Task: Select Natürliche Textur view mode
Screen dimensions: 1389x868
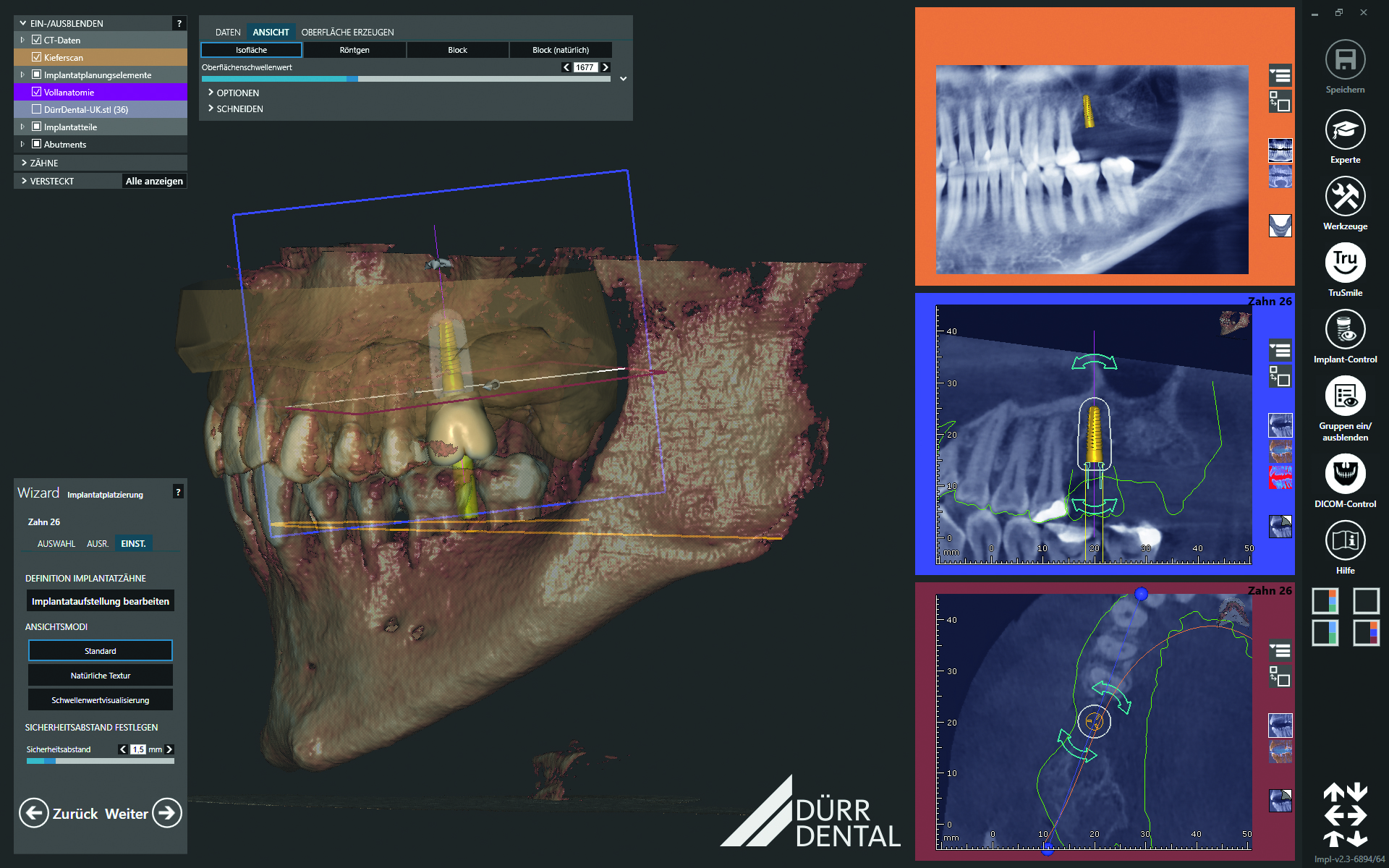Action: 101,676
